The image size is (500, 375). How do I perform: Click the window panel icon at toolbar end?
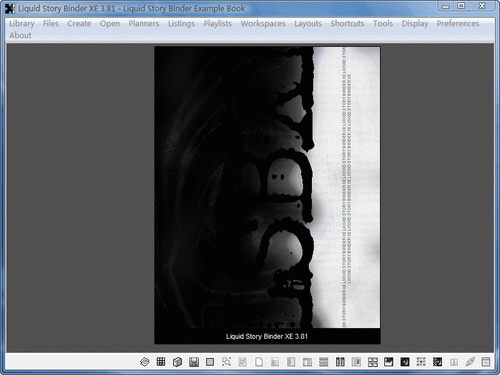point(486,362)
